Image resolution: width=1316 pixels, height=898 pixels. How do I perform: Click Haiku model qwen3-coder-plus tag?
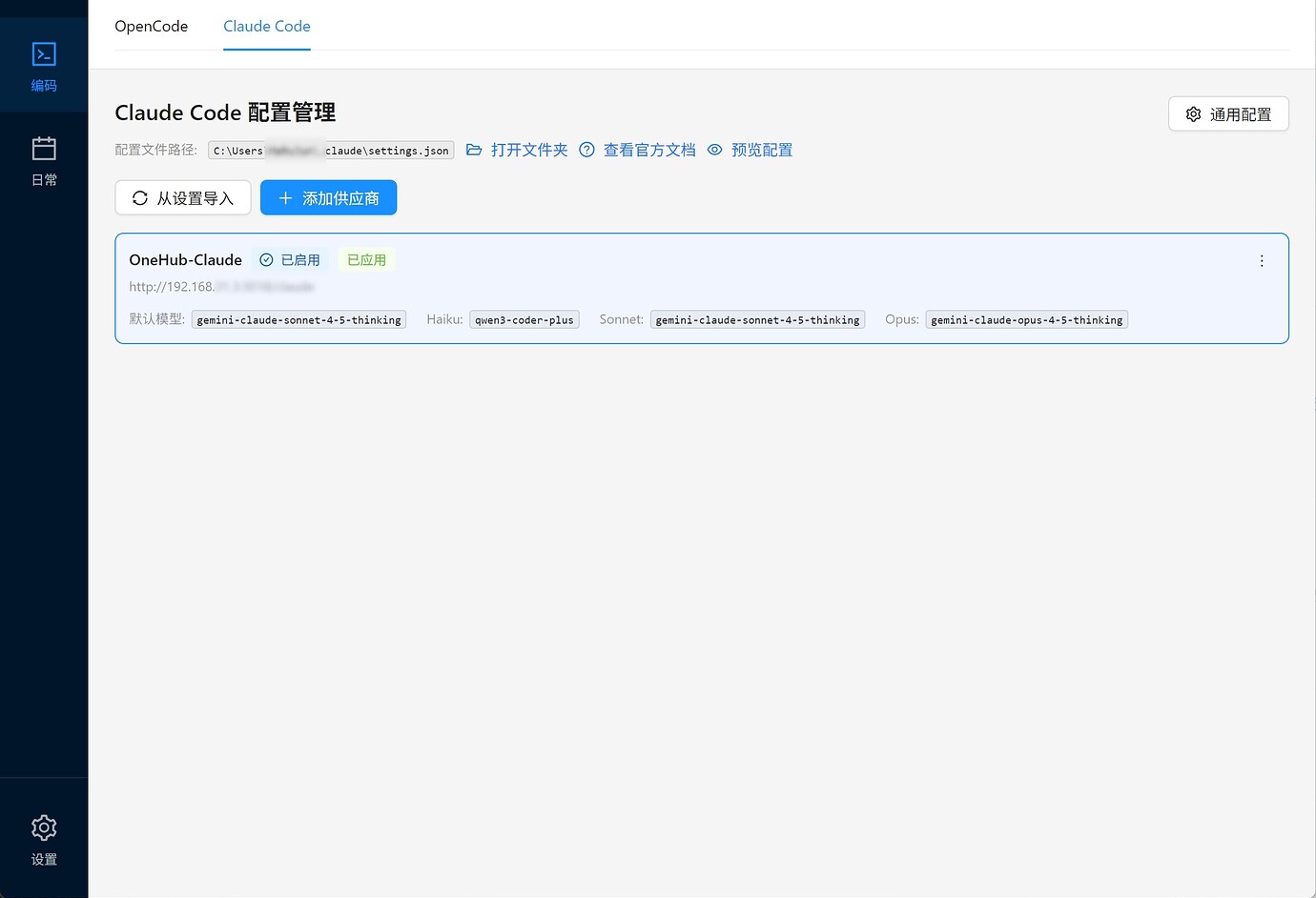coord(524,319)
